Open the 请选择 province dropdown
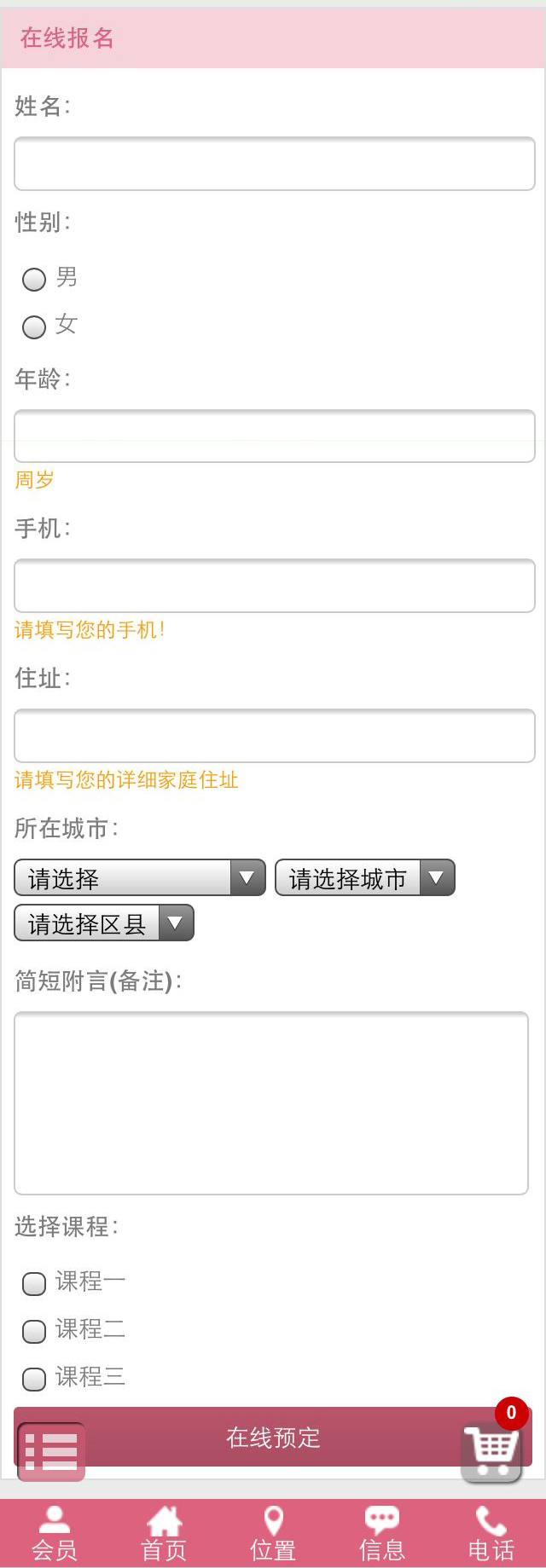The width and height of the screenshot is (546, 1568). tap(140, 877)
